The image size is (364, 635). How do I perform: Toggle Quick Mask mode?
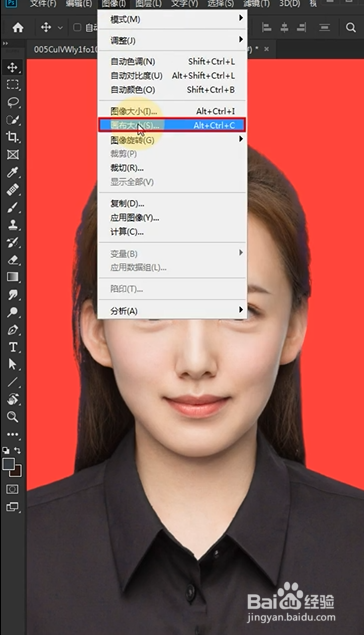(x=13, y=489)
